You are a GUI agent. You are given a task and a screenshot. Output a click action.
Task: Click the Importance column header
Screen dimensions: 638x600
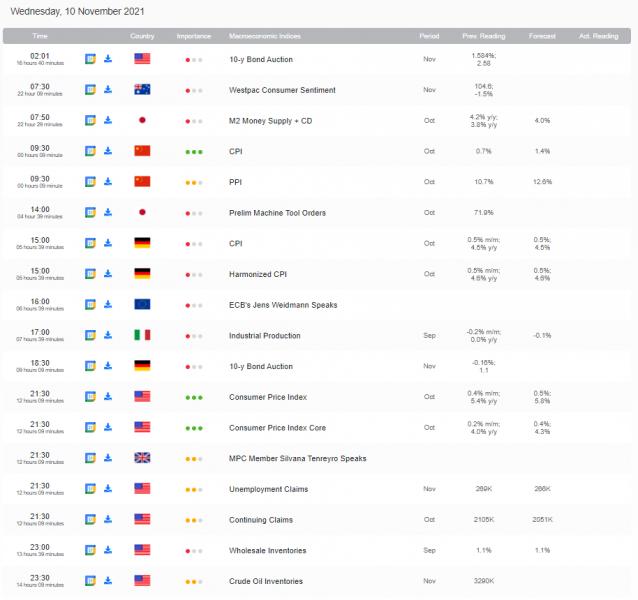point(194,35)
